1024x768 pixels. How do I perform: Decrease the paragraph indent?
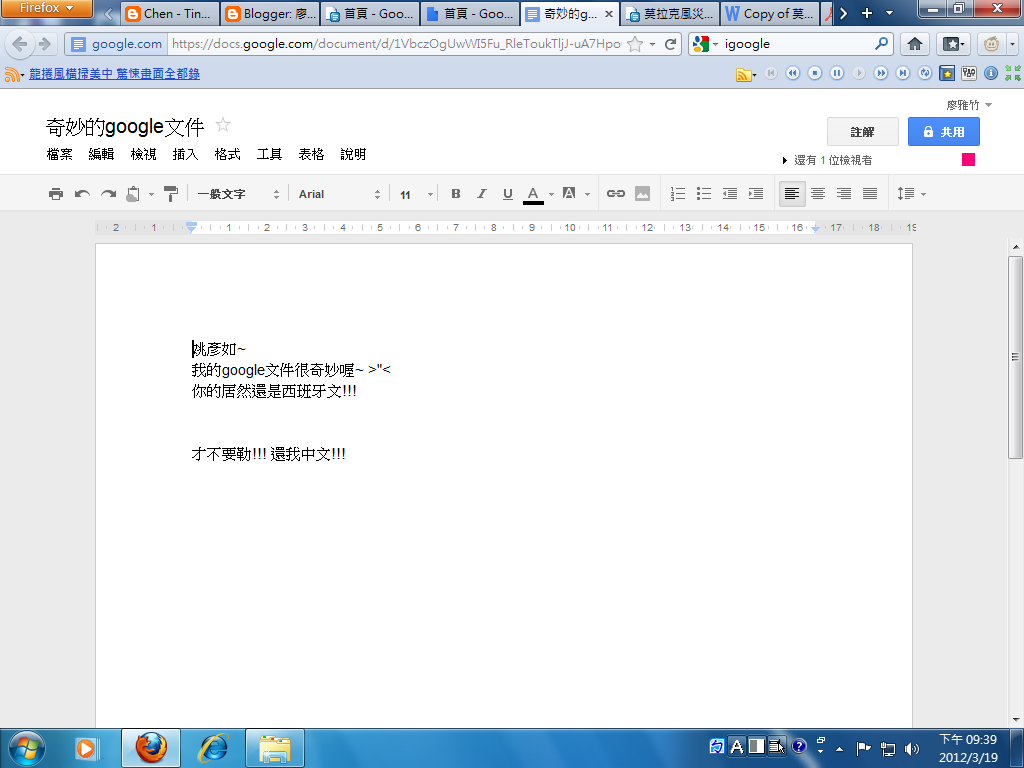point(730,194)
